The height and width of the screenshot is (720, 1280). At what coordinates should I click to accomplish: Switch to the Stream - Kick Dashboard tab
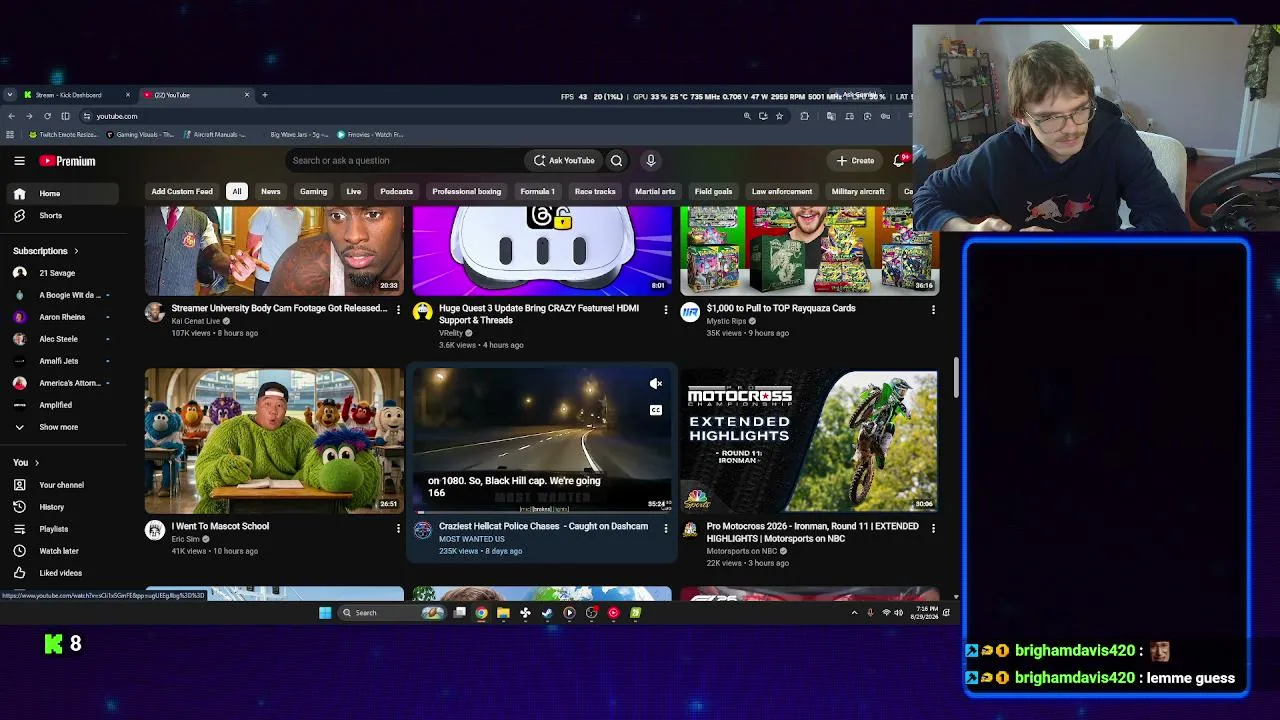[77, 95]
